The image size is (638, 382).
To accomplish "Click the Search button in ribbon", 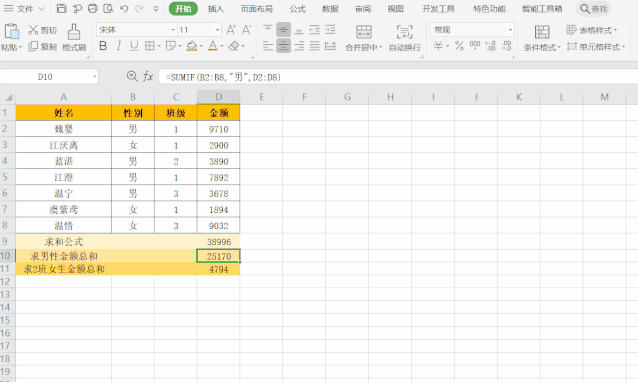I will 593,9.
